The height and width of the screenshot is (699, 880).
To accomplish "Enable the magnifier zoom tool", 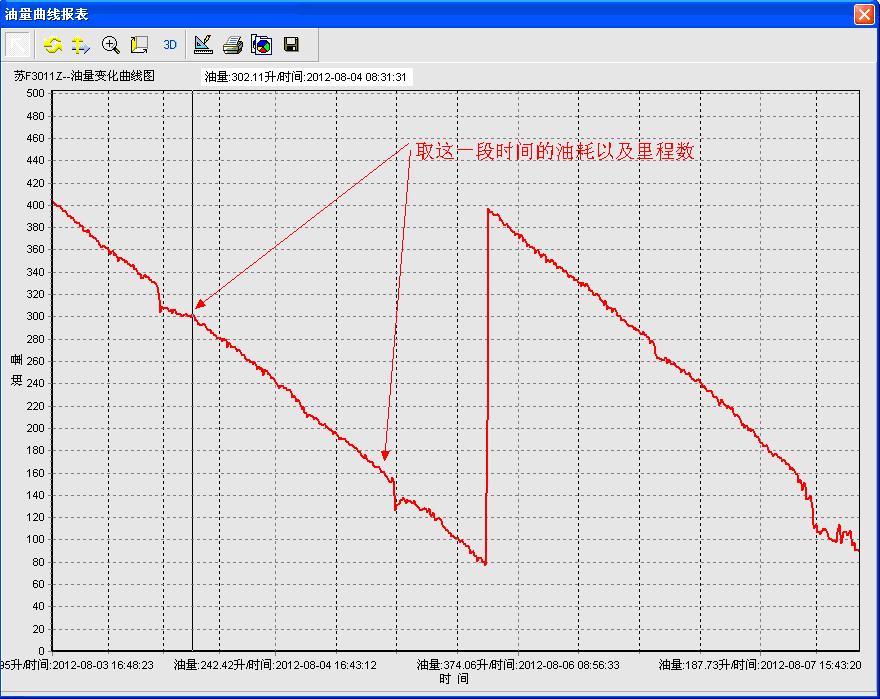I will [x=111, y=45].
